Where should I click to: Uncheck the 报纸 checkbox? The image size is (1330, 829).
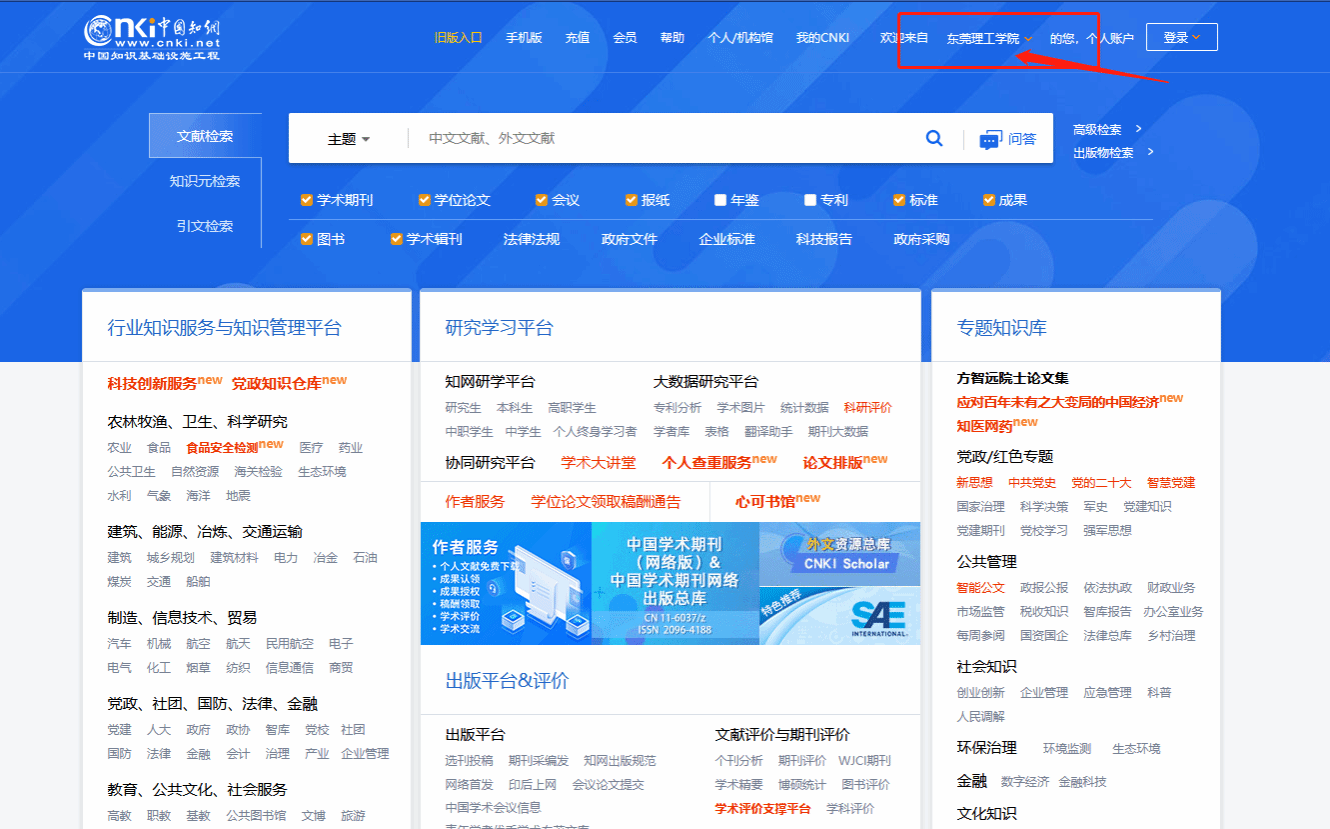click(x=631, y=200)
